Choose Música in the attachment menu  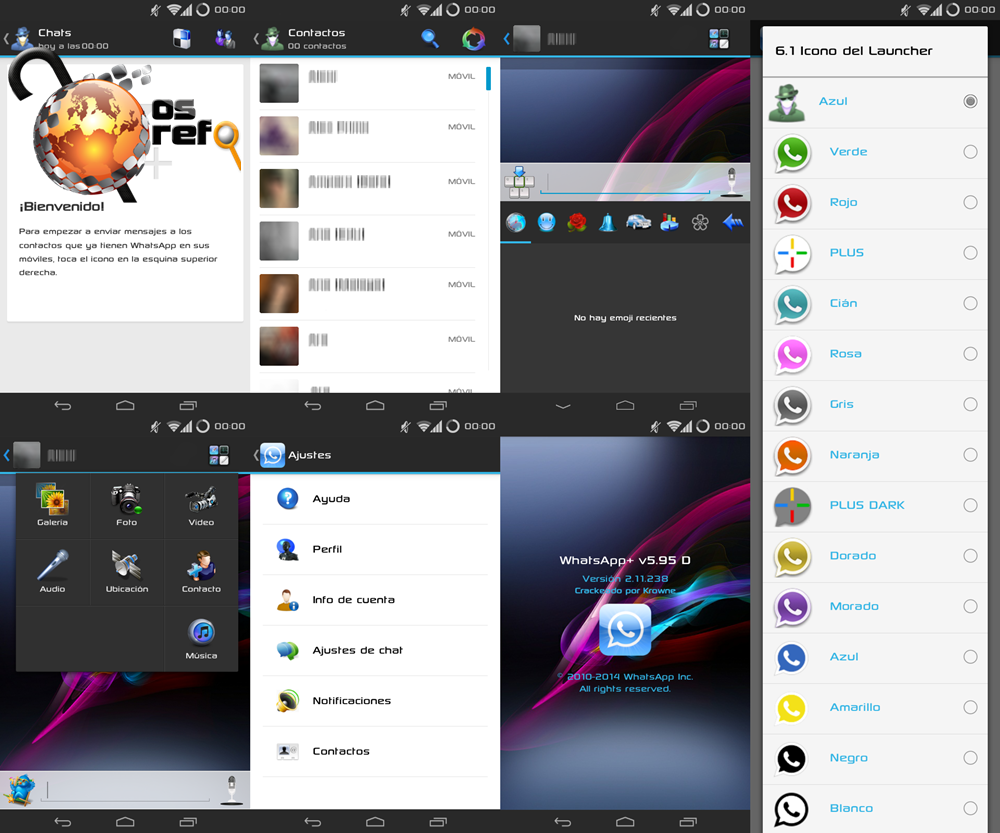(201, 639)
